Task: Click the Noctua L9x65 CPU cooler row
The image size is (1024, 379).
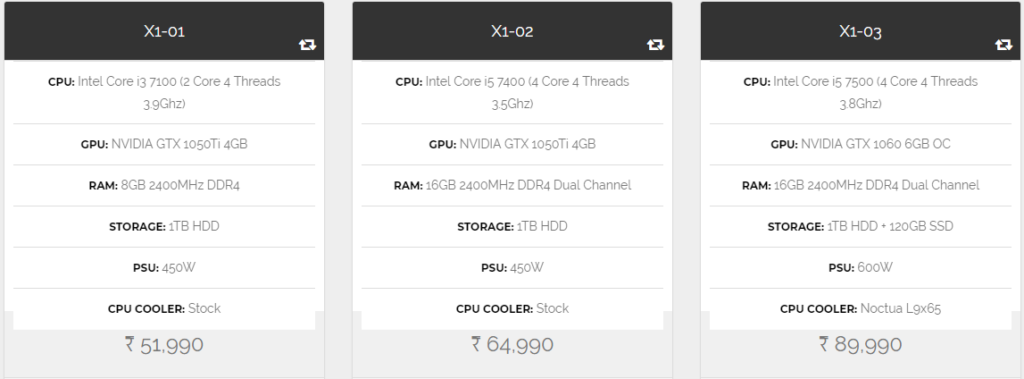Action: tap(860, 308)
